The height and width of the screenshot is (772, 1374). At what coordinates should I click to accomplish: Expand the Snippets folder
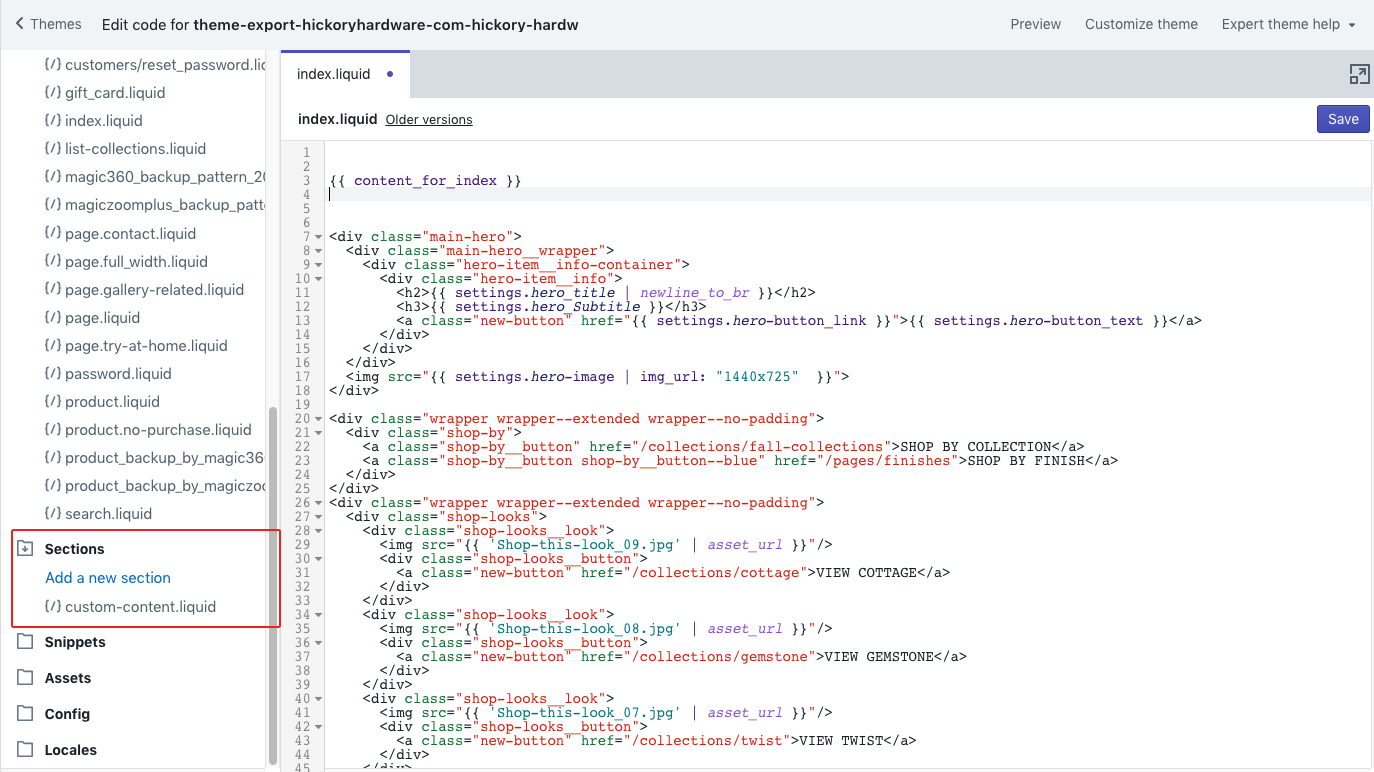point(75,642)
